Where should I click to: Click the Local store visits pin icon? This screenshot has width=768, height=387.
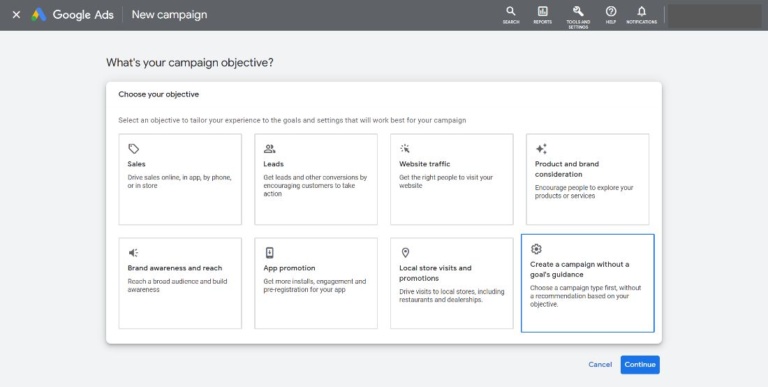point(405,253)
